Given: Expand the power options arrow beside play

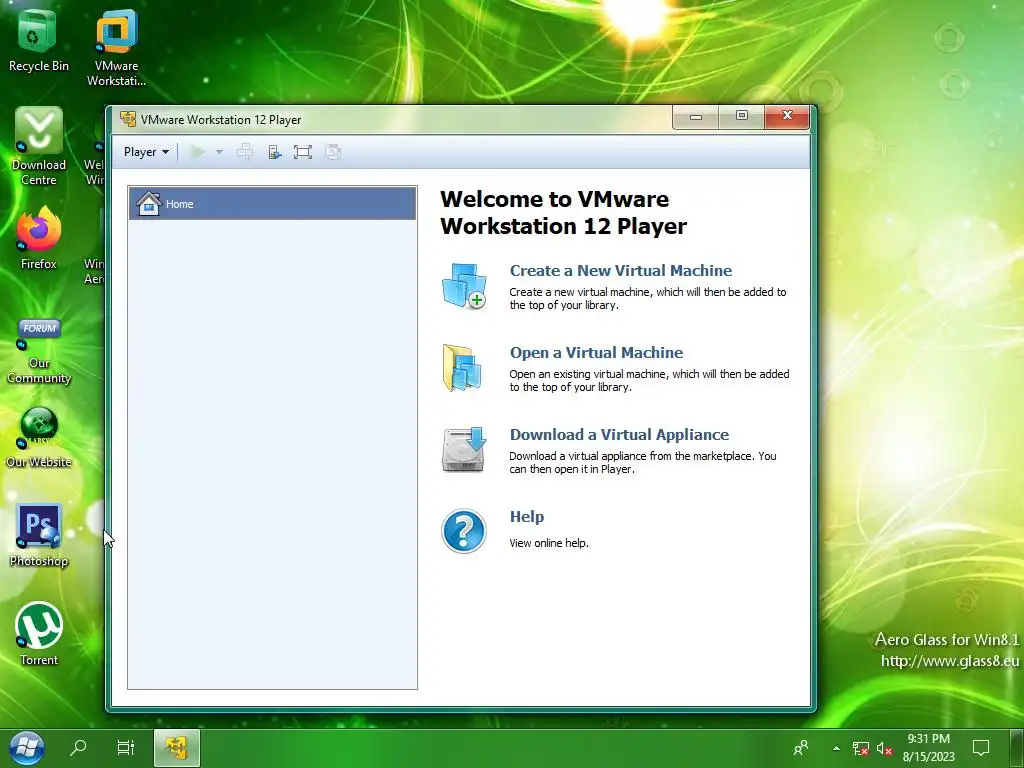Looking at the screenshot, I should tap(219, 152).
